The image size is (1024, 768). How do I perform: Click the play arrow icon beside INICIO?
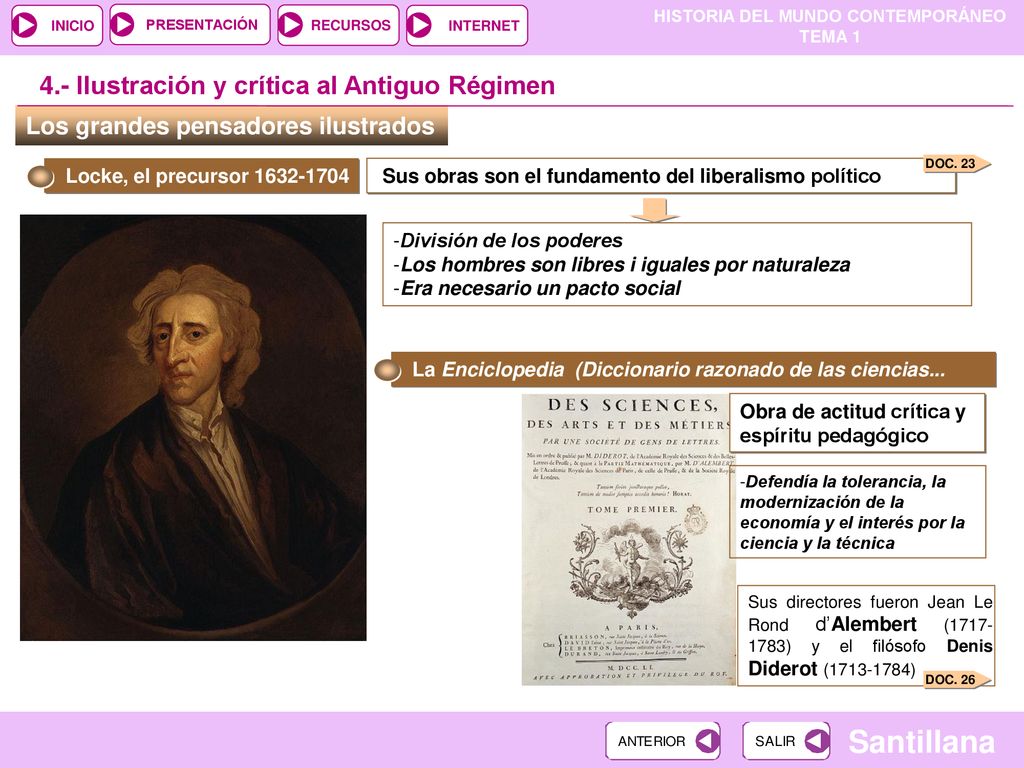coord(26,25)
